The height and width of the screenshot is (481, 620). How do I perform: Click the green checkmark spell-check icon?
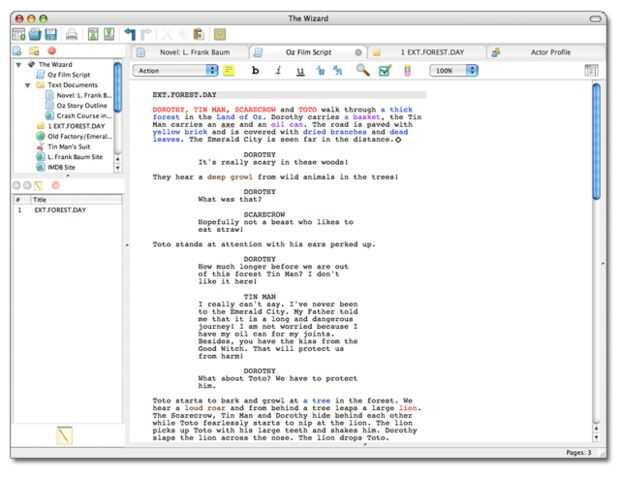(x=385, y=71)
